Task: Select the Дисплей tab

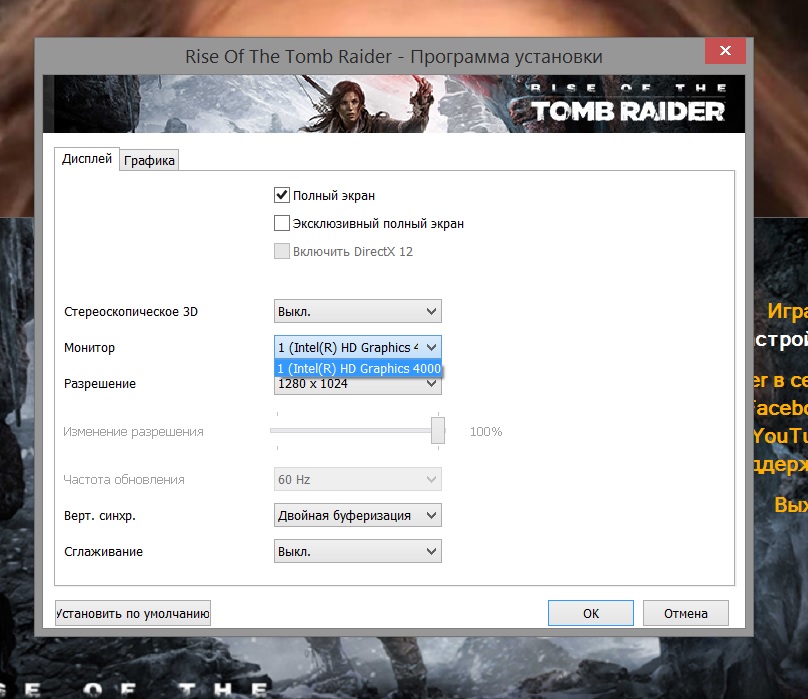Action: [x=87, y=159]
